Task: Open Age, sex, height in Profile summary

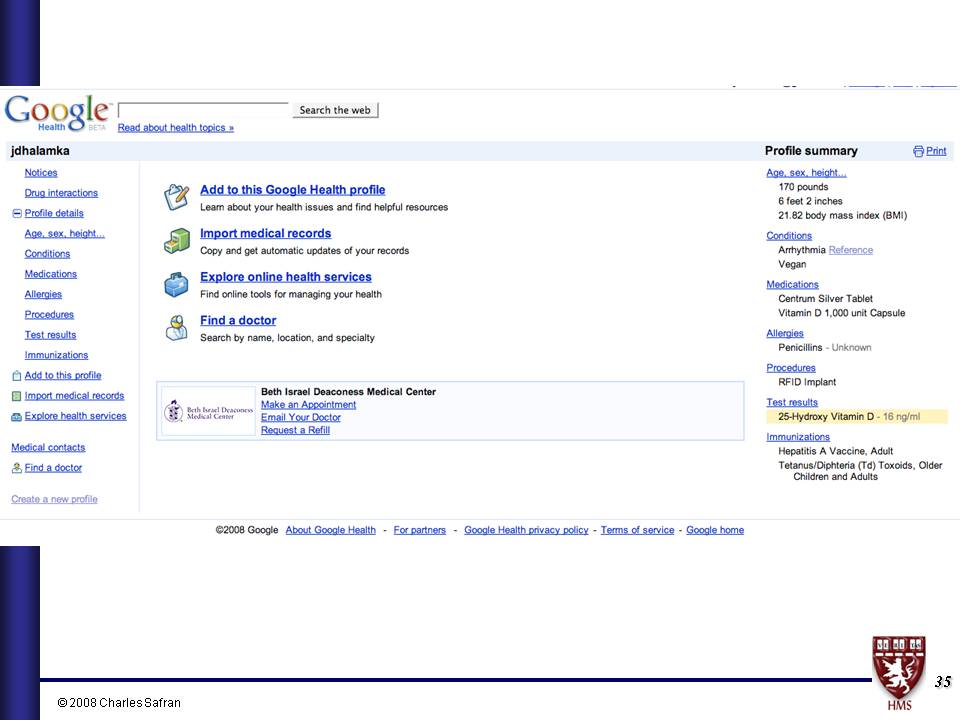Action: [x=806, y=173]
